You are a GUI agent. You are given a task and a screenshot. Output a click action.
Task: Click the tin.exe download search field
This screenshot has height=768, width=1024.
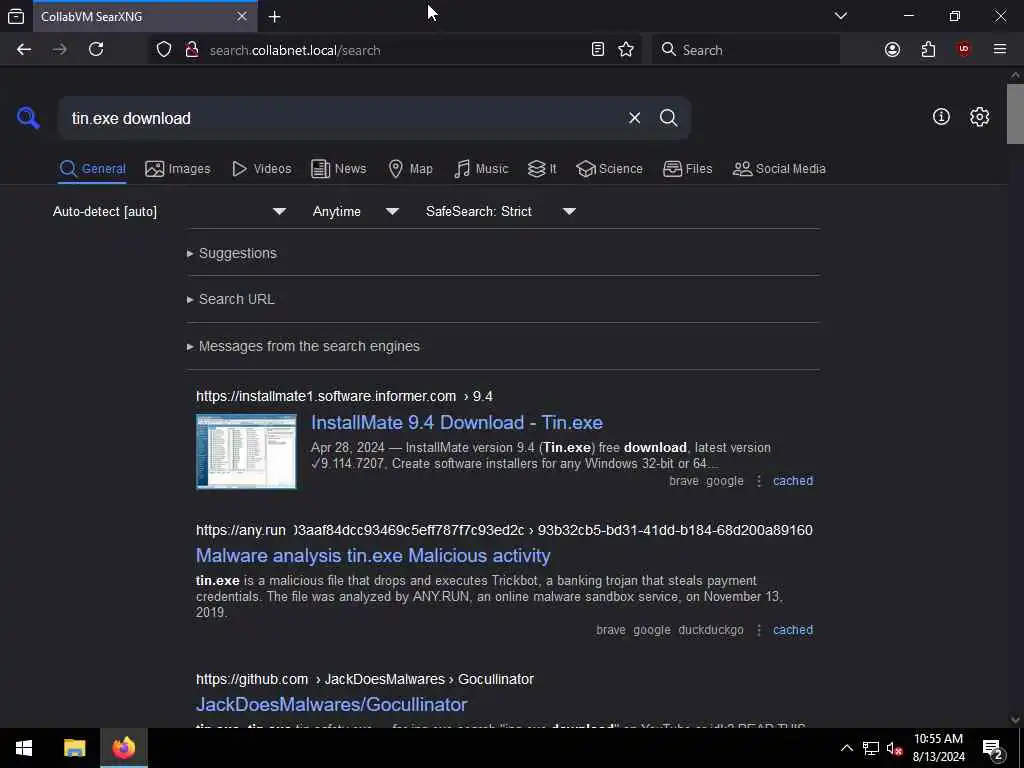(x=340, y=118)
